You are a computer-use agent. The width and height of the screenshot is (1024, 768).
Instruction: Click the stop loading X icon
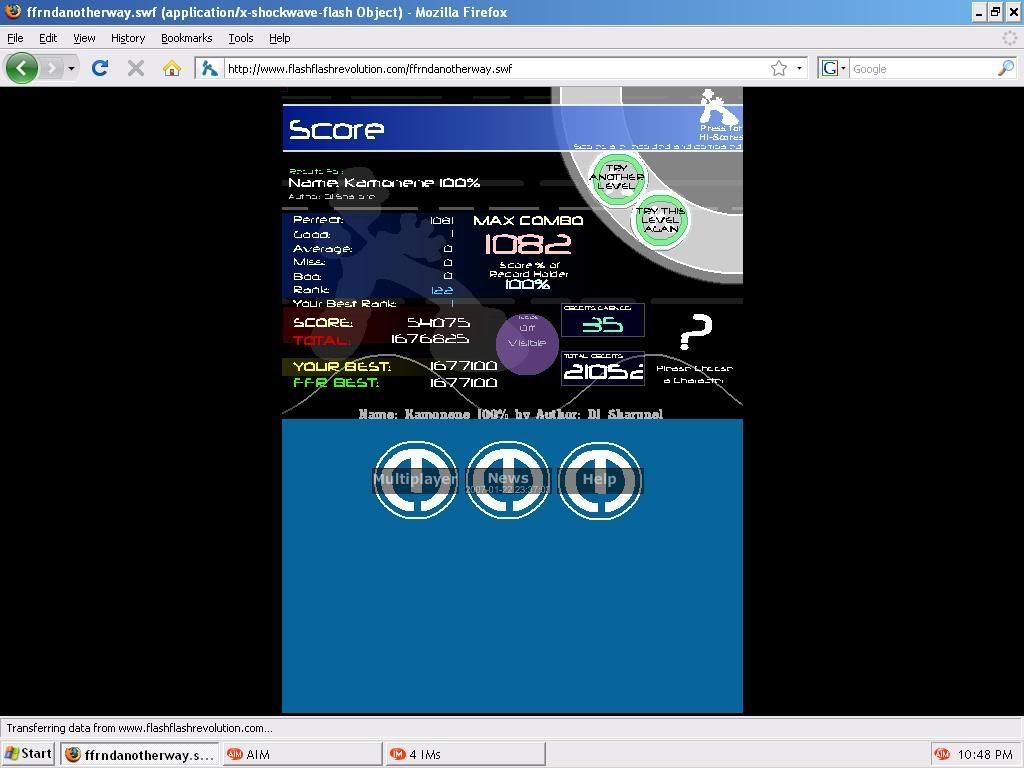(x=136, y=68)
